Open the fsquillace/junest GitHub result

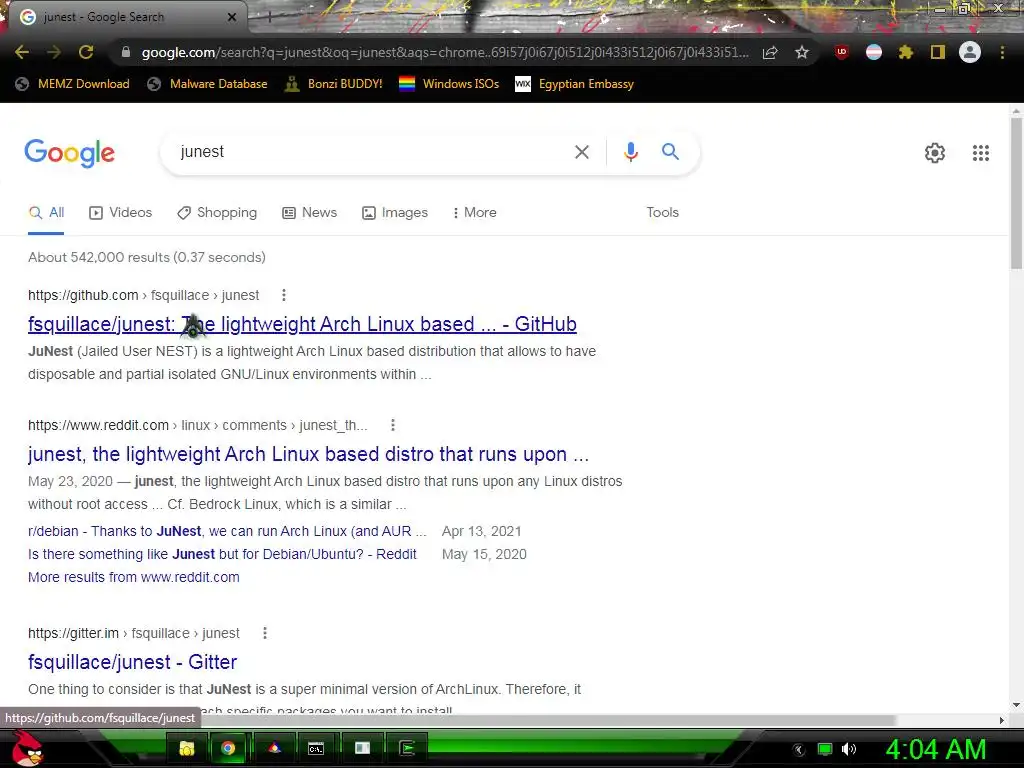click(x=302, y=324)
